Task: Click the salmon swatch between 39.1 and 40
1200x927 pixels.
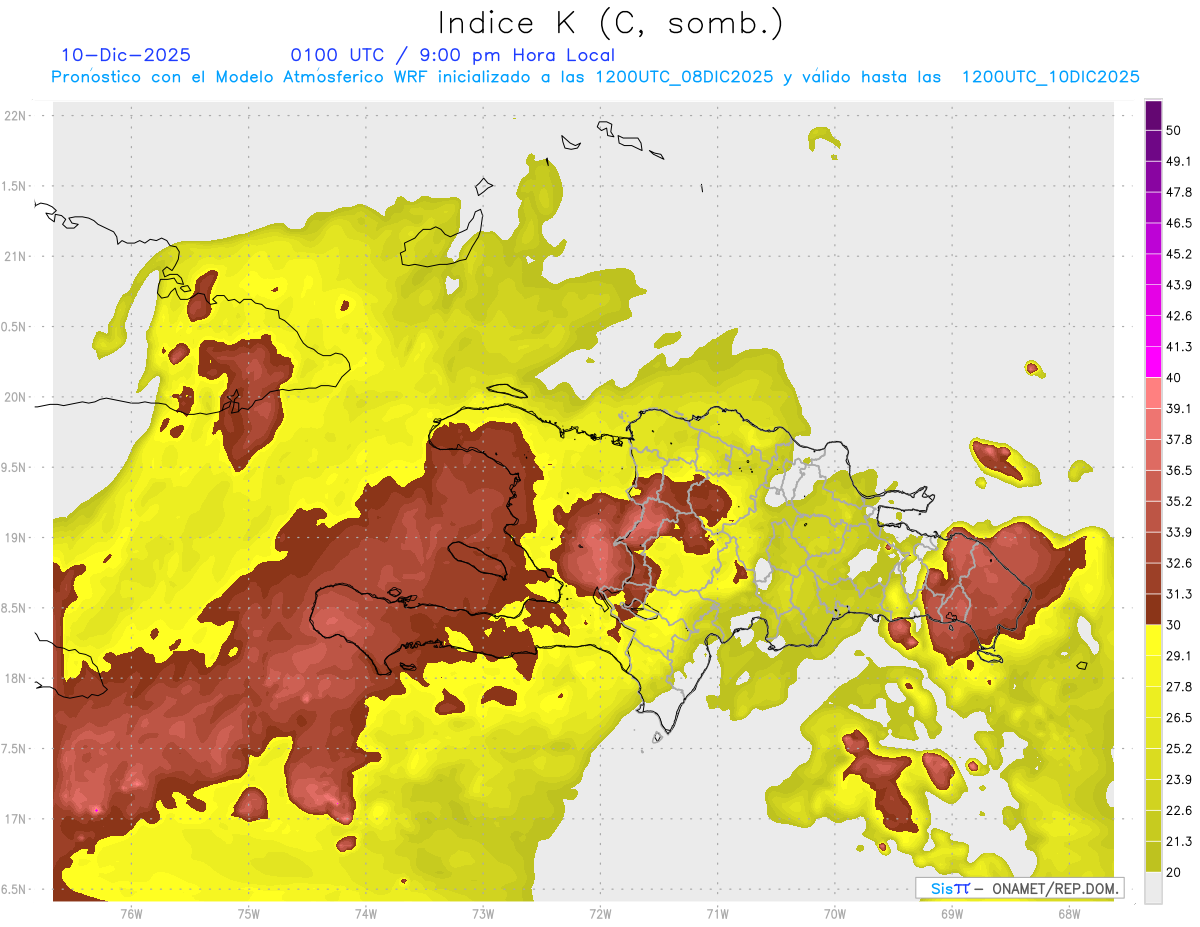Action: pos(1154,393)
